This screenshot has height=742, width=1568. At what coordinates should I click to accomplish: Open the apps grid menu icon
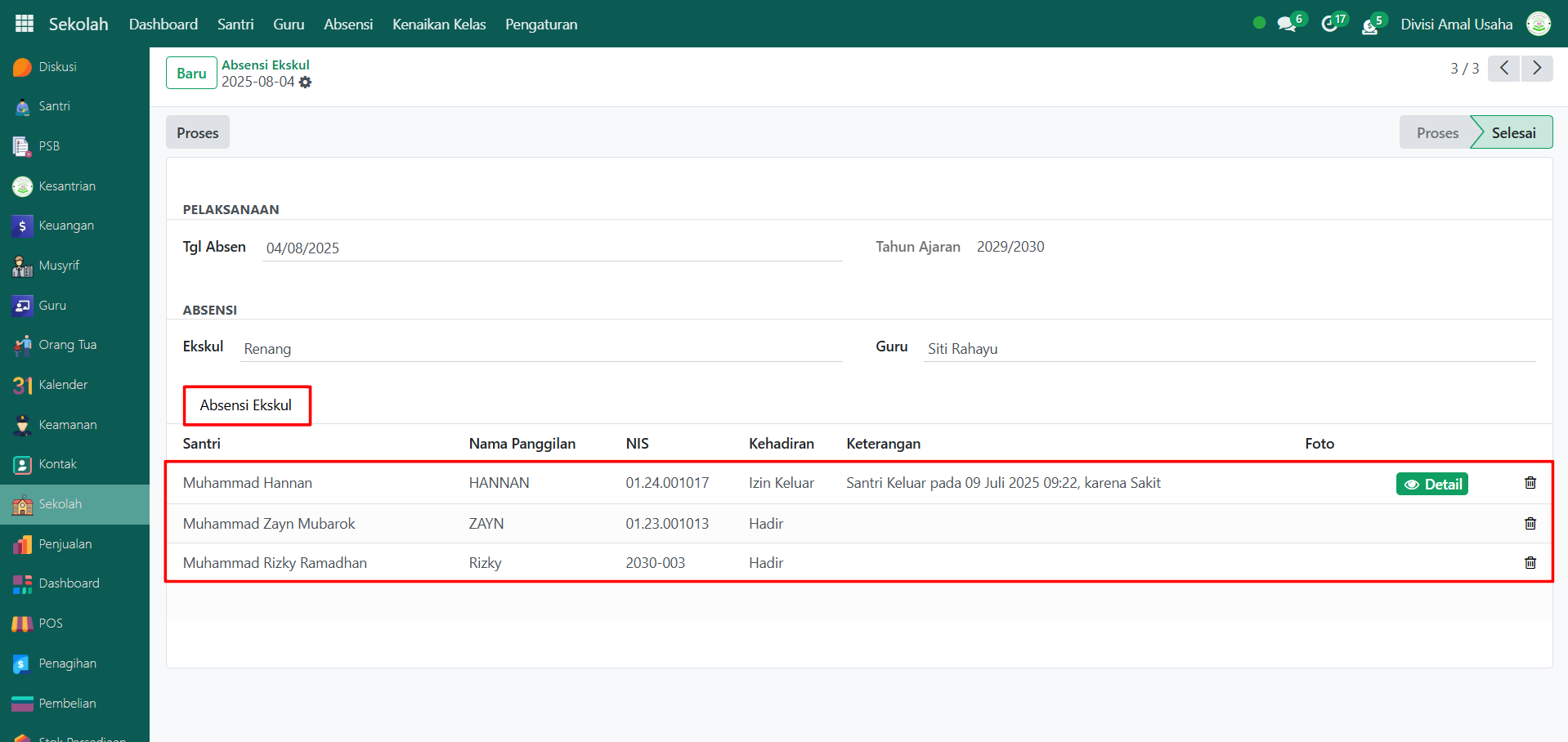click(x=25, y=24)
